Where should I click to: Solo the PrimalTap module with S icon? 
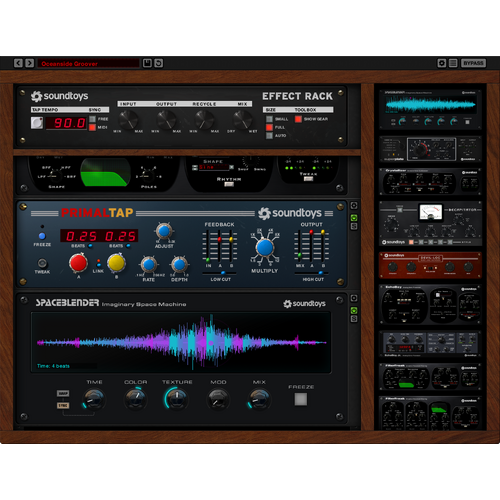coord(354,226)
